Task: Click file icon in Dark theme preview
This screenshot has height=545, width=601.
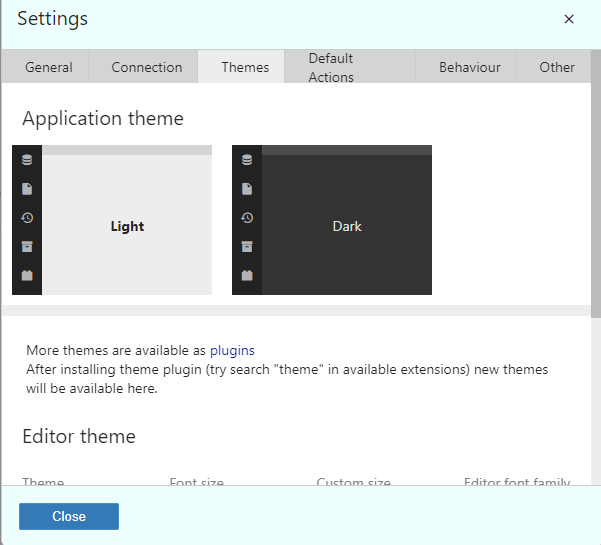Action: (x=247, y=189)
